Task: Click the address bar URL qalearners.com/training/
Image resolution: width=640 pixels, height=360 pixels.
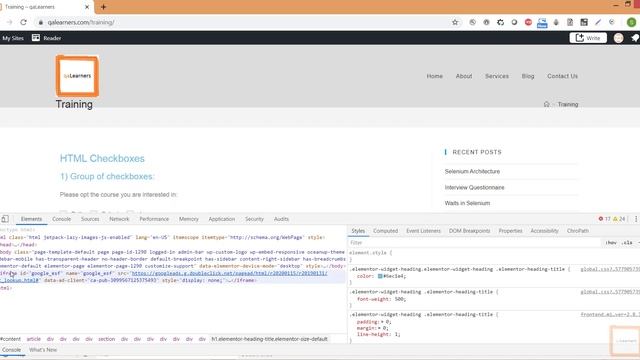Action: [x=81, y=22]
